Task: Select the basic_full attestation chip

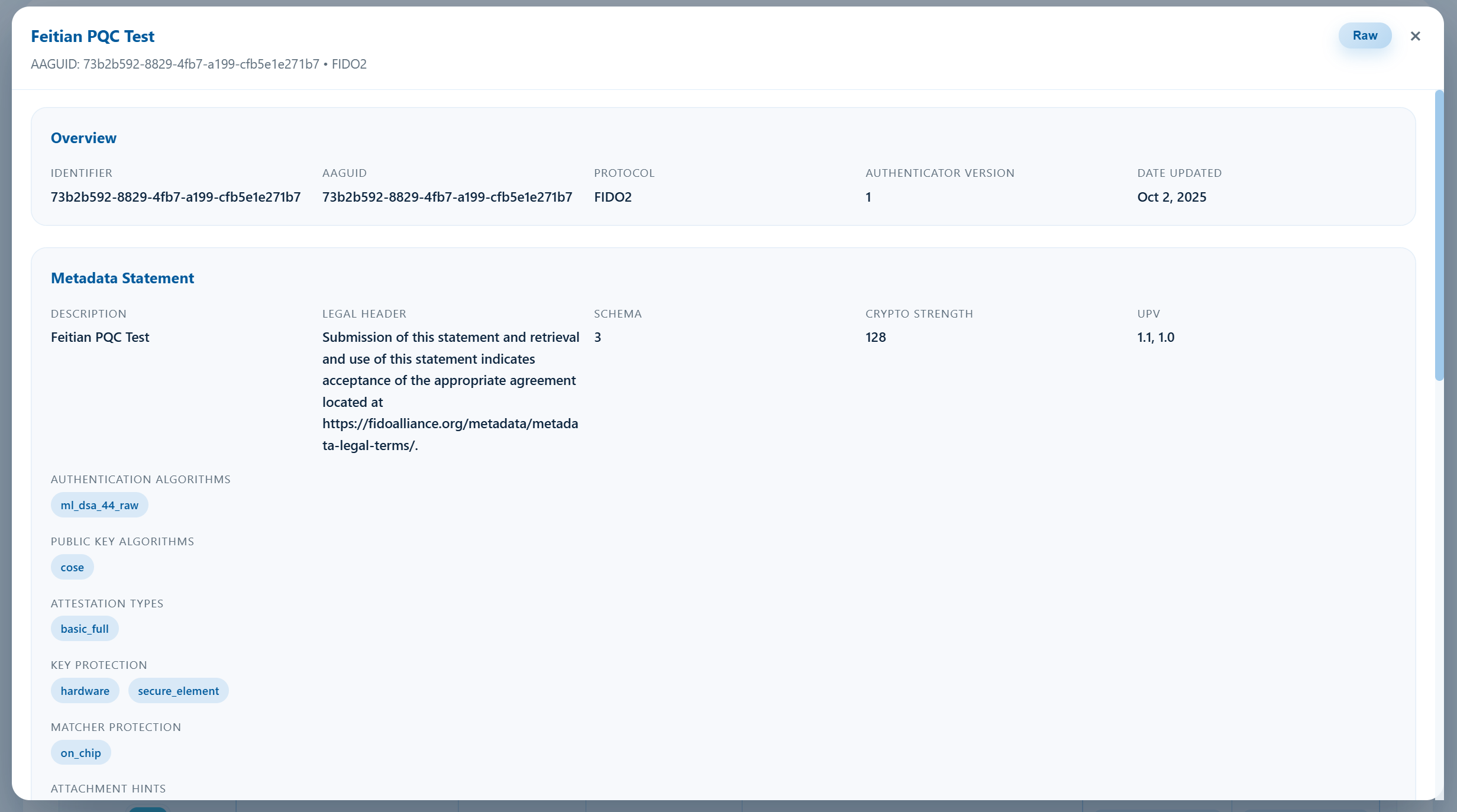Action: (85, 629)
